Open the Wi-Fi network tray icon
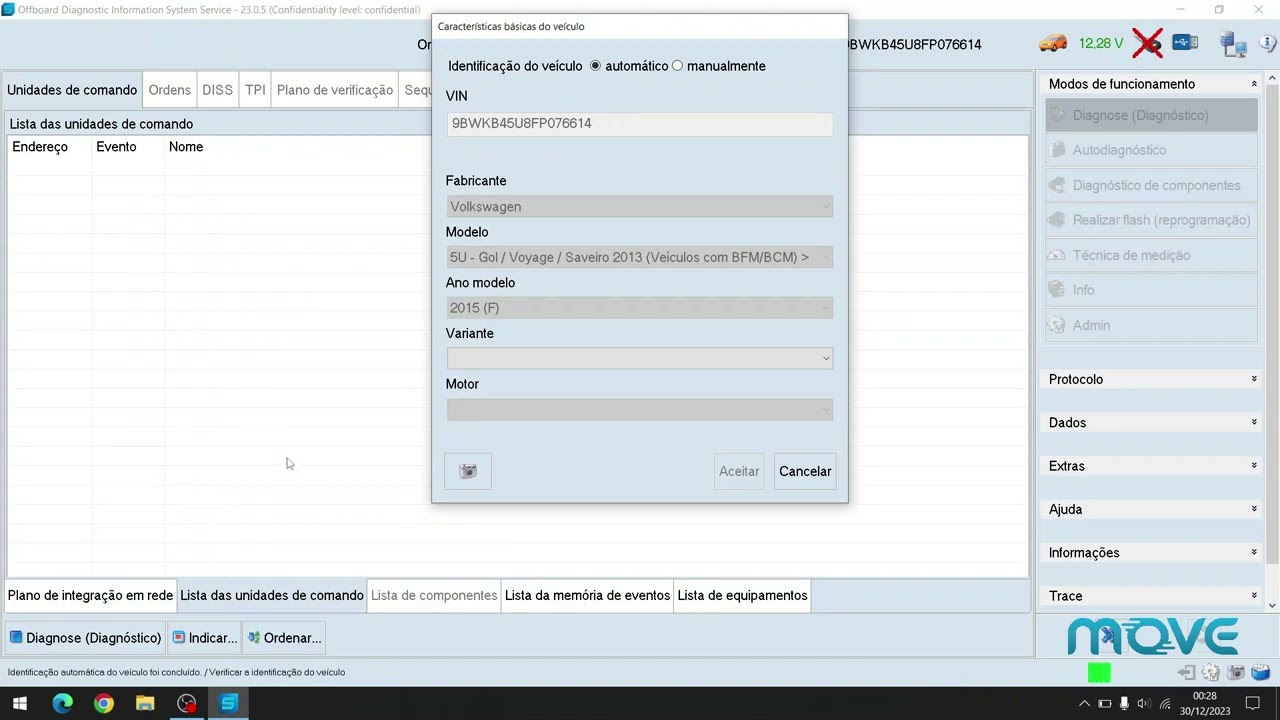Screen dimensions: 1280x720 1165,704
